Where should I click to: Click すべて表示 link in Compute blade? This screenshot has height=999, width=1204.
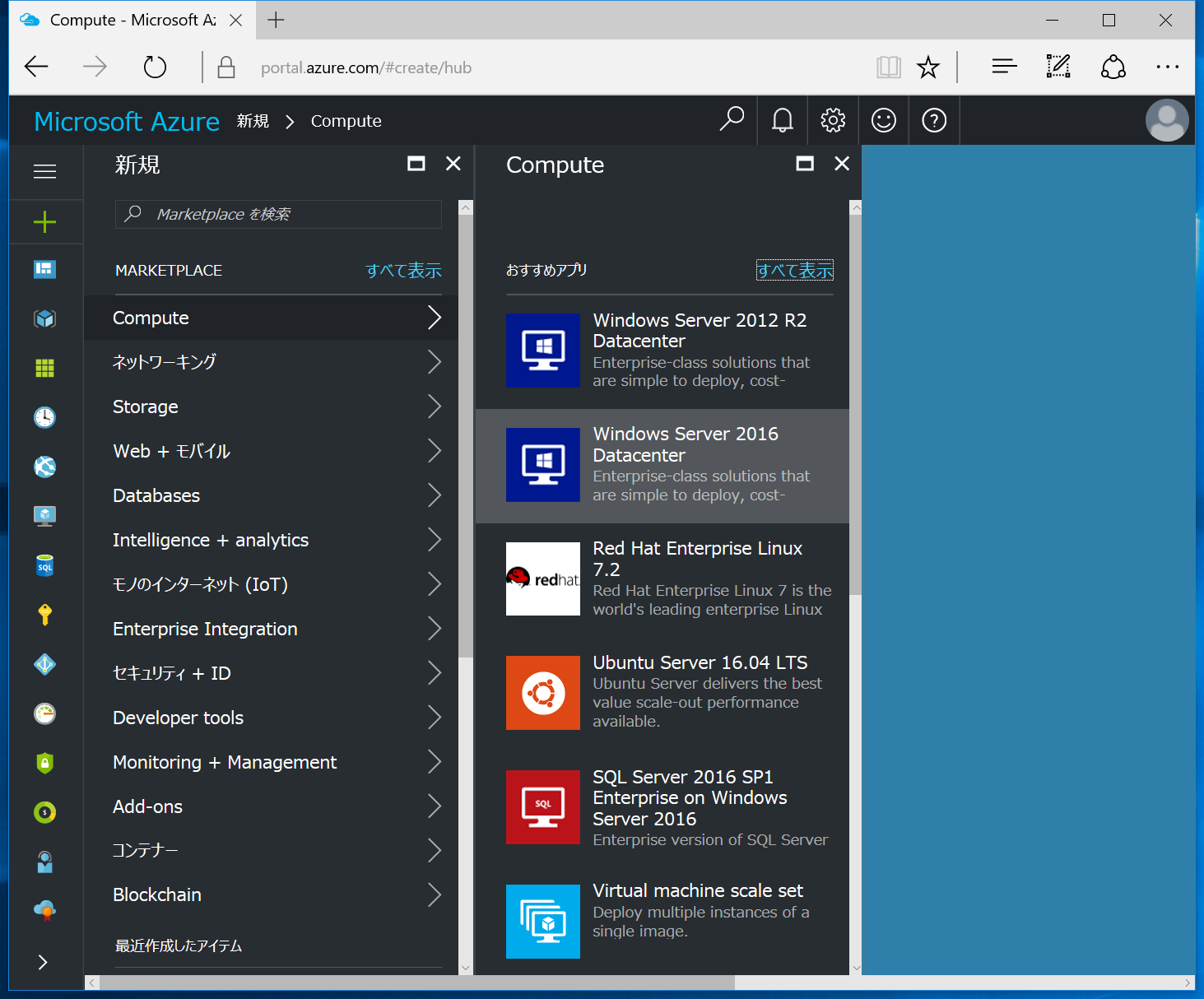point(795,270)
